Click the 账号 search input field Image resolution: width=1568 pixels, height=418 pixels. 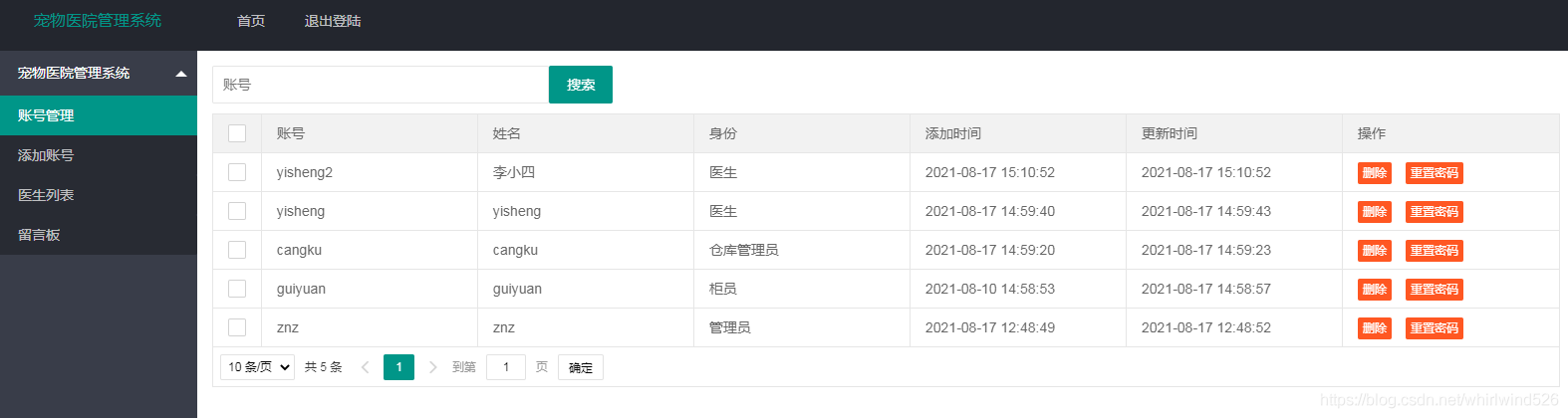coord(381,85)
